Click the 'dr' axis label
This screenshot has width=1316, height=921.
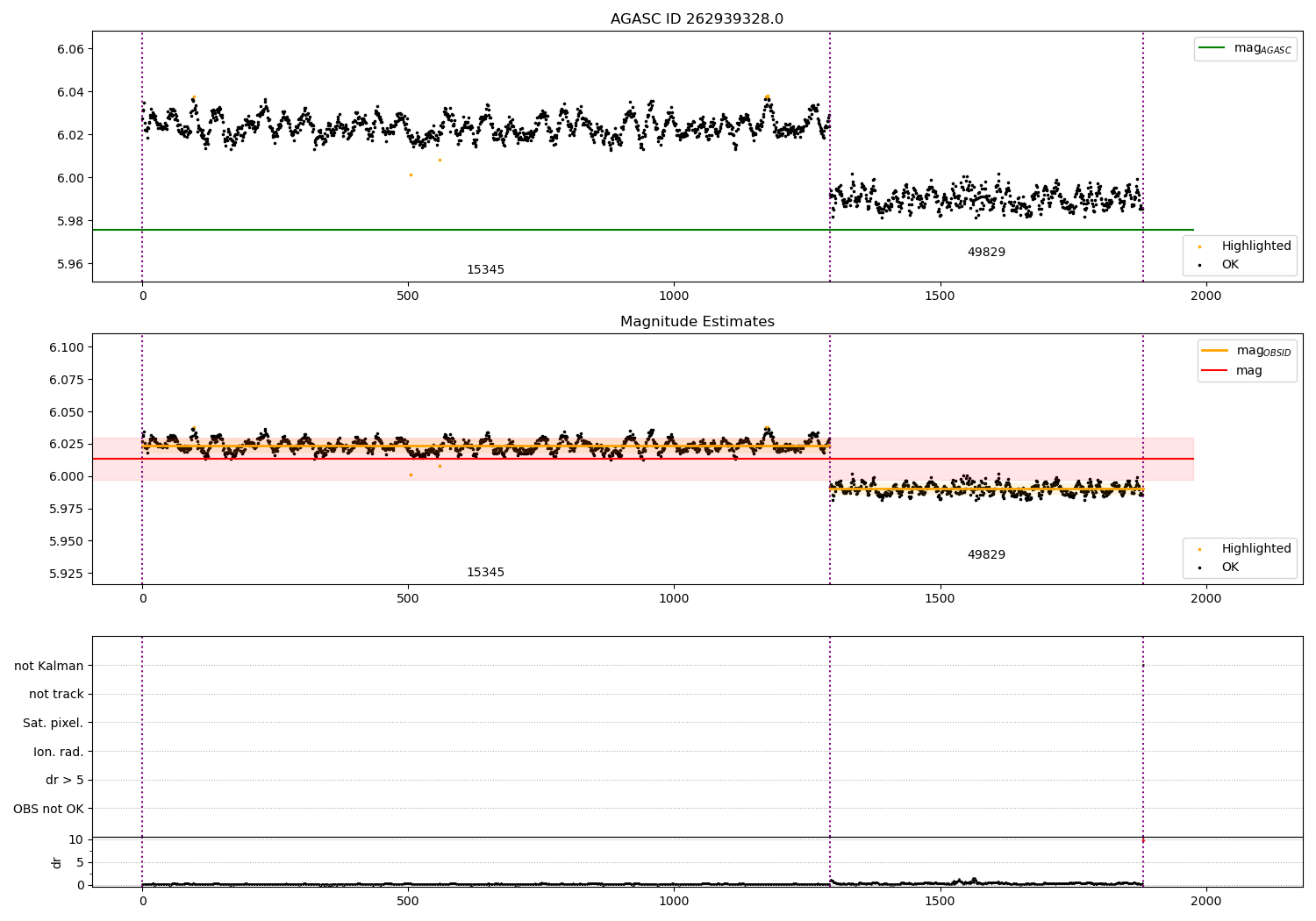[57, 862]
